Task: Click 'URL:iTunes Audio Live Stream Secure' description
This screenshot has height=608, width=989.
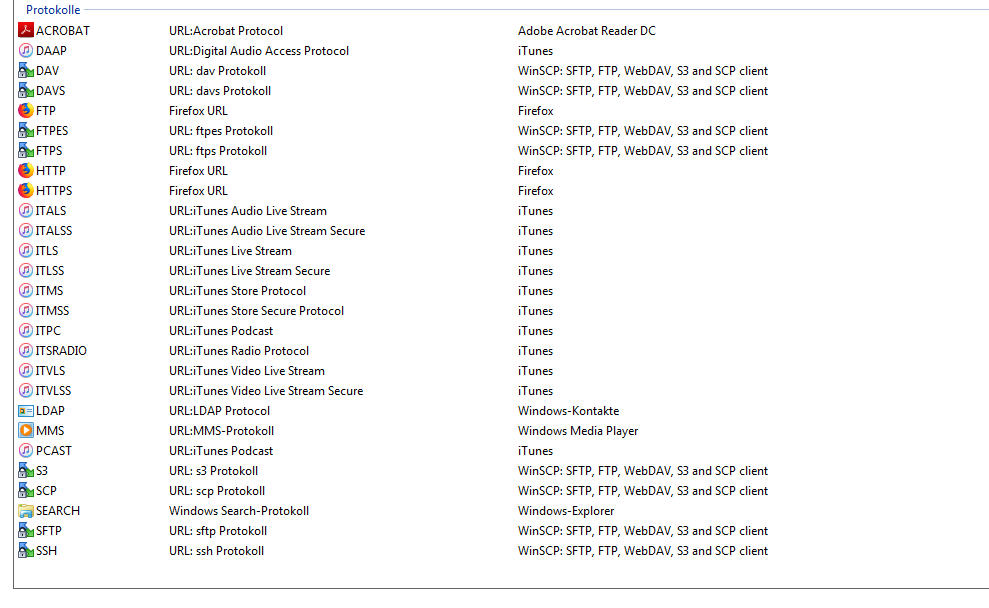Action: (x=267, y=231)
